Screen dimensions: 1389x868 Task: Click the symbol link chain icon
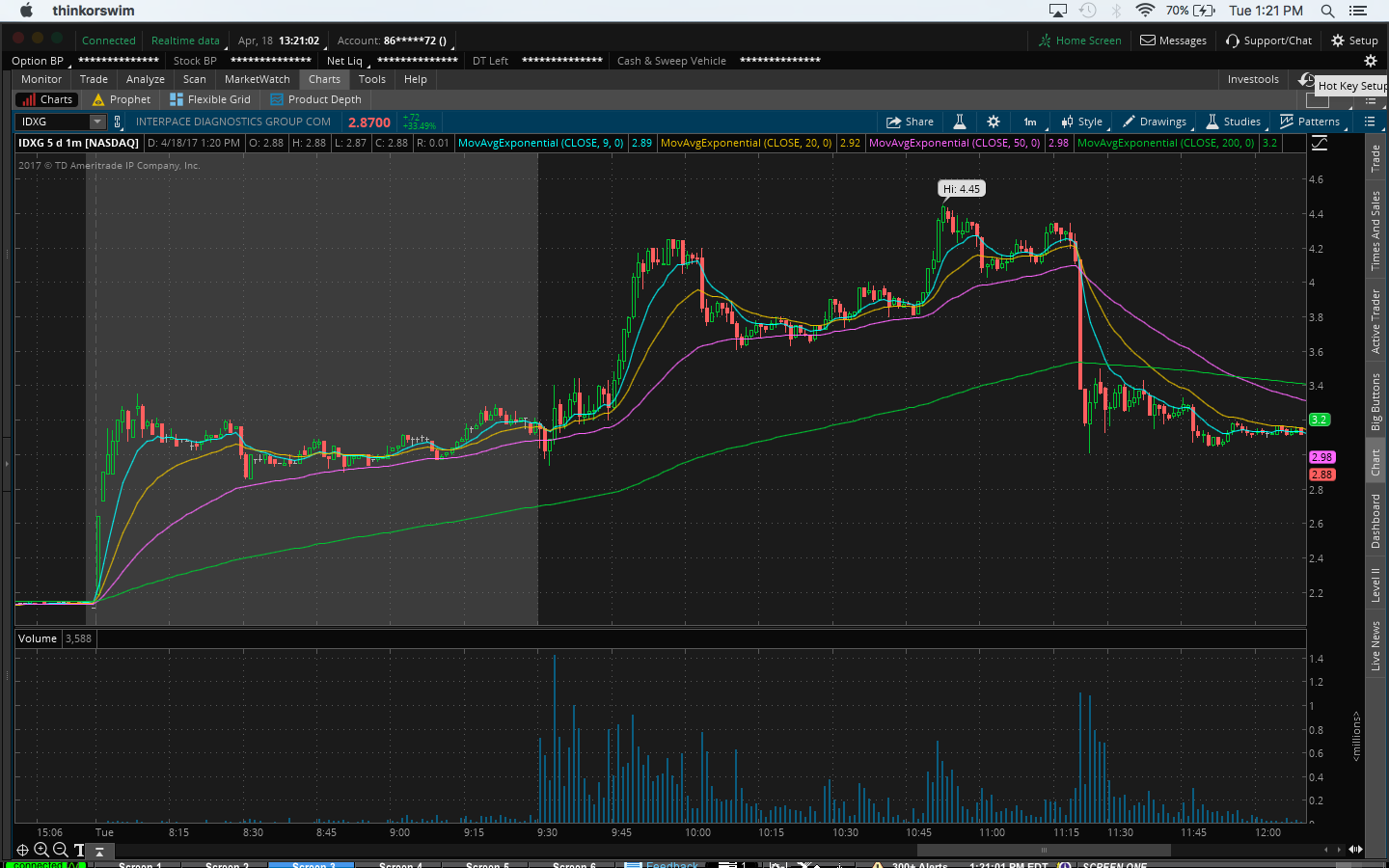coord(118,122)
